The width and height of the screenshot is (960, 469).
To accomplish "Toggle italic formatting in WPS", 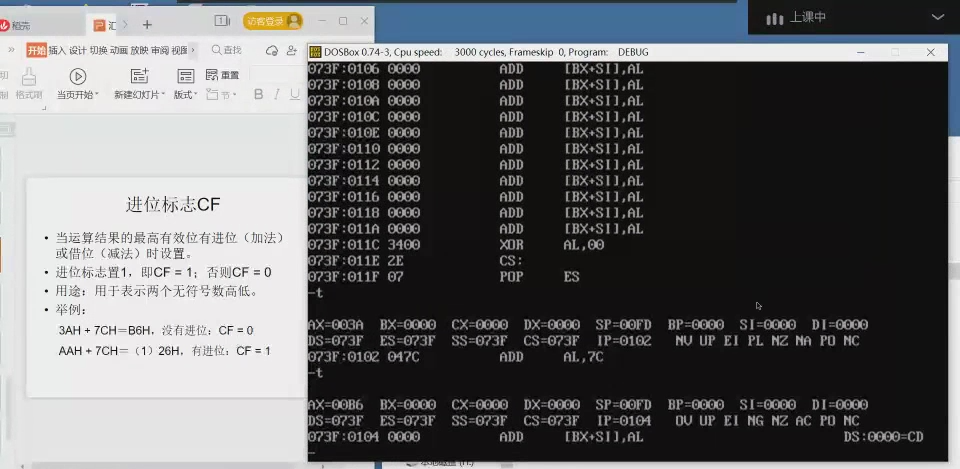I will coord(277,94).
